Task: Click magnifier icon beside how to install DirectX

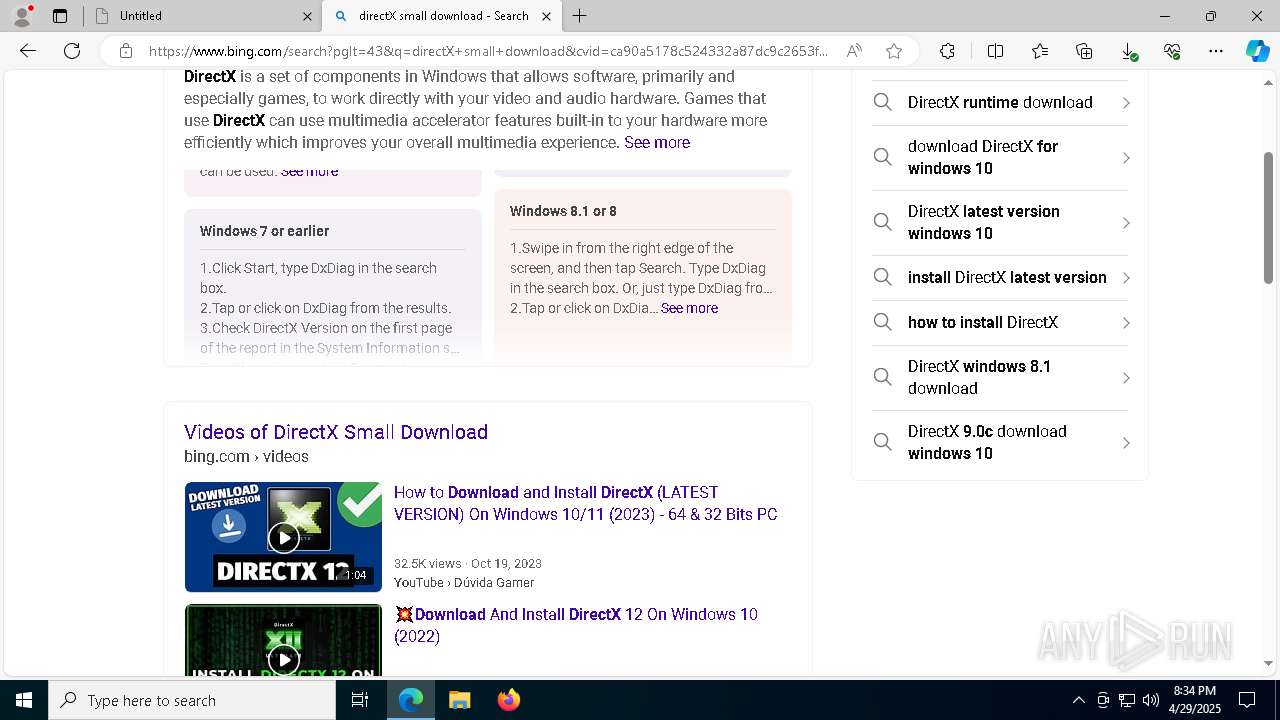Action: pyautogui.click(x=882, y=322)
